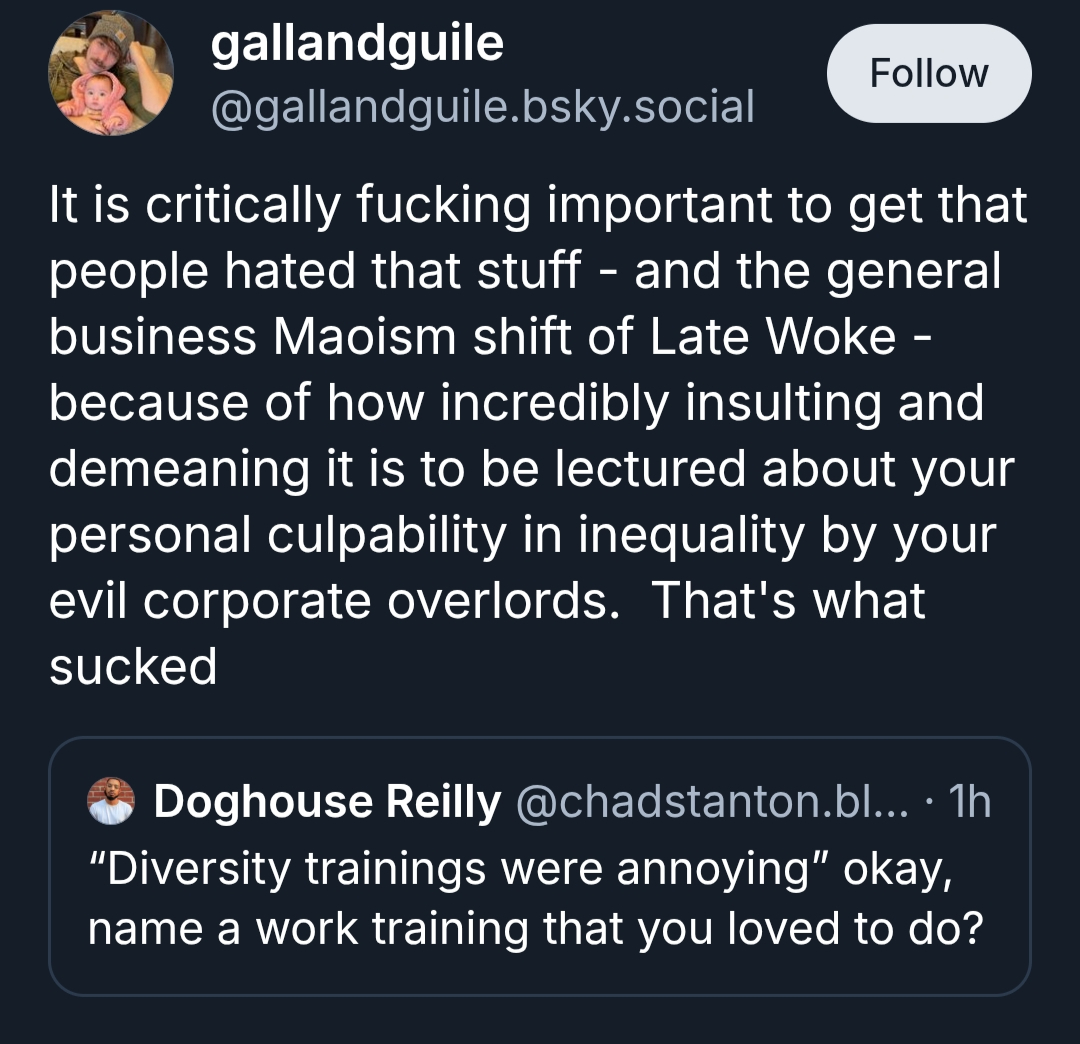Click the phrase "business Maoism" in the post
Image resolution: width=1080 pixels, height=1044 pixels.
coord(255,337)
